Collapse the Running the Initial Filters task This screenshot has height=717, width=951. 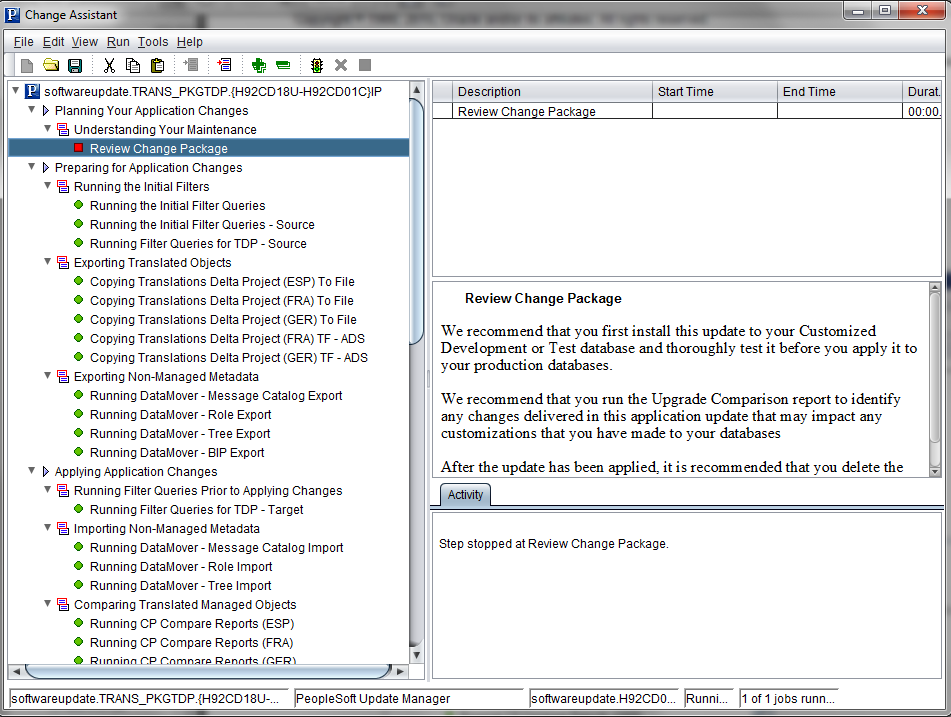pos(47,186)
